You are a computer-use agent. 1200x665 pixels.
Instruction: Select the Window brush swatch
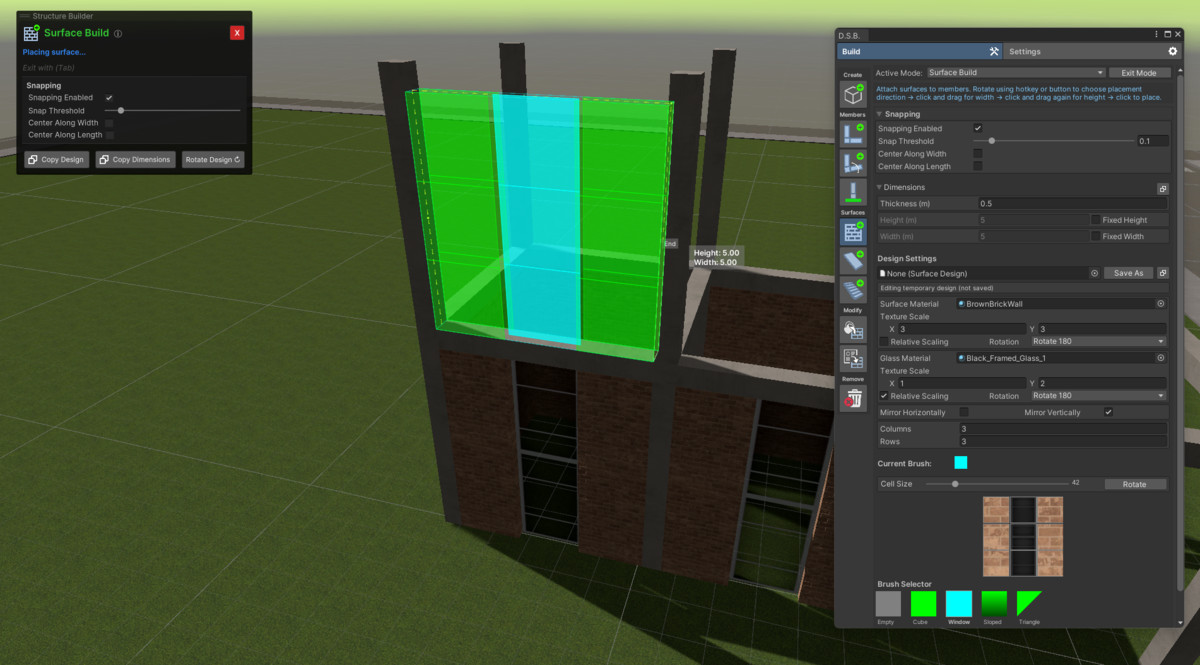click(x=958, y=604)
